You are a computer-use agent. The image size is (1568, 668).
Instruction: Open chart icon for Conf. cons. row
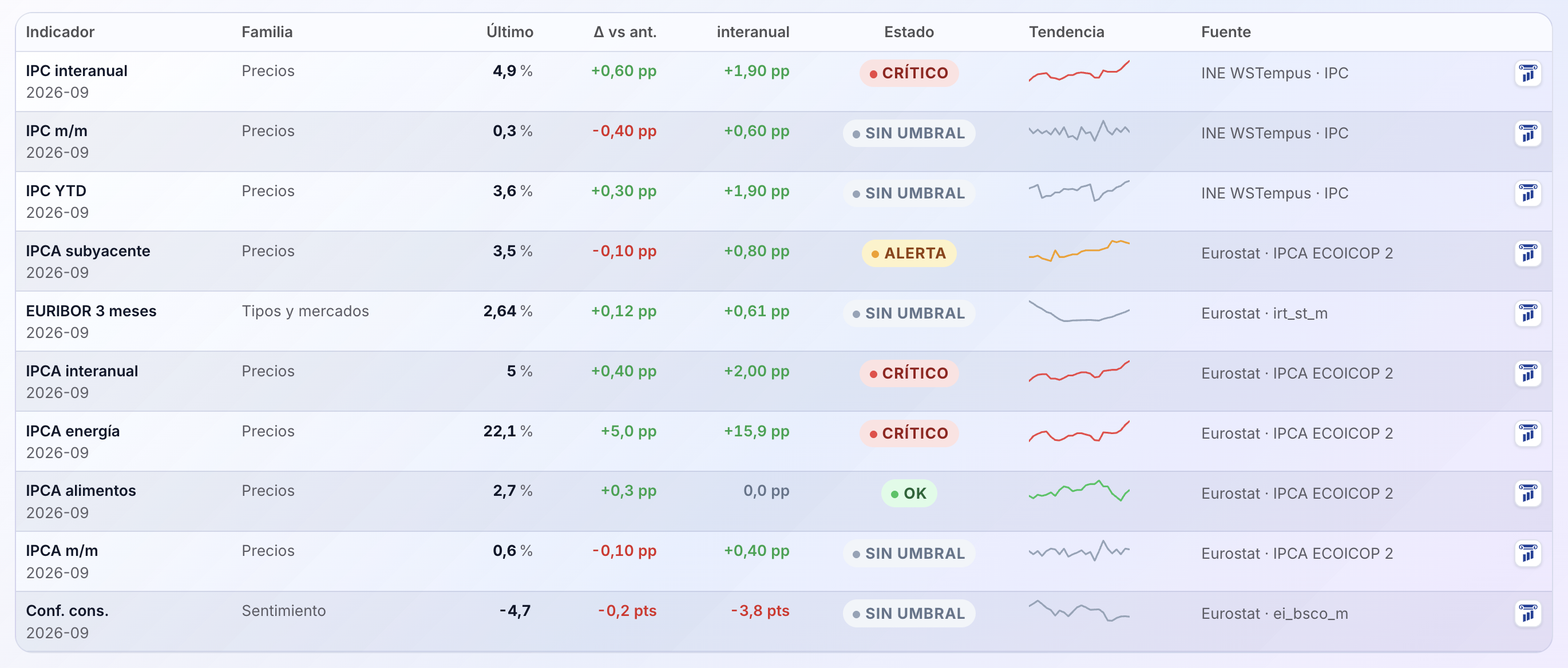1527,614
